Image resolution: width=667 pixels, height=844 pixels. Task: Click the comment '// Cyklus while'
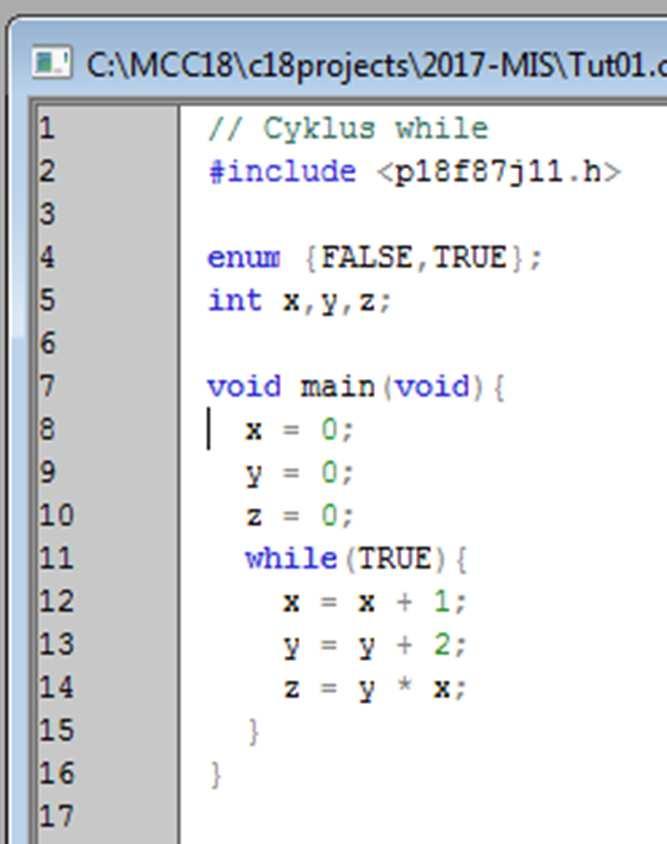point(348,130)
